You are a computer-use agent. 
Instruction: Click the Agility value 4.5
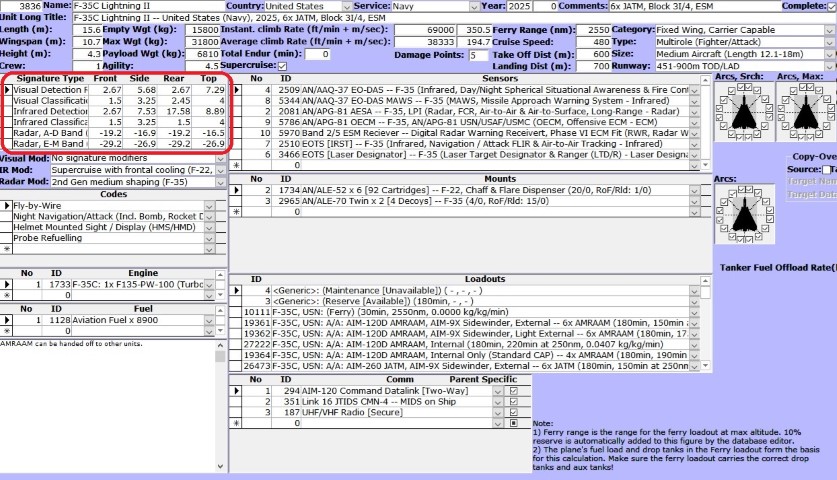tap(202, 66)
